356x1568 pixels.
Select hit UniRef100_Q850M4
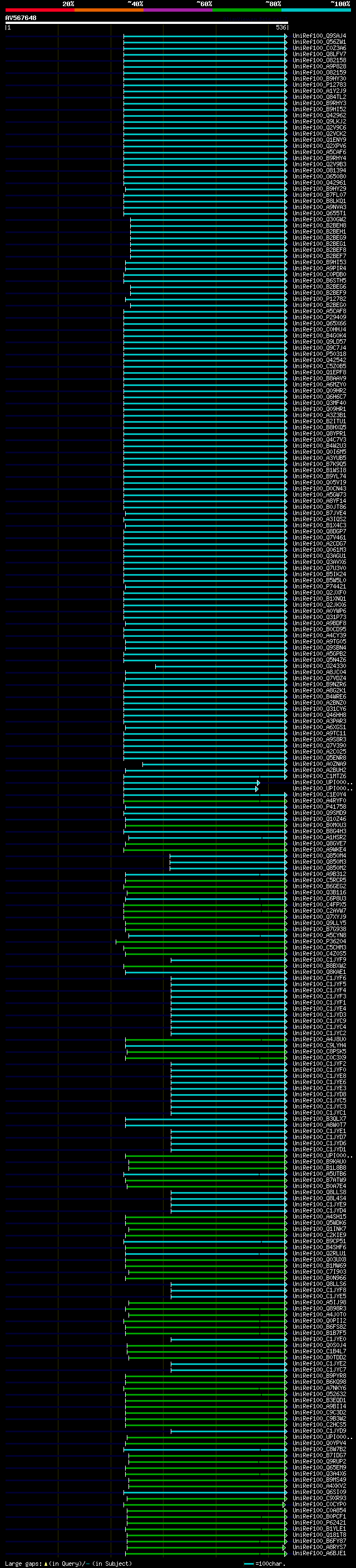(319, 856)
